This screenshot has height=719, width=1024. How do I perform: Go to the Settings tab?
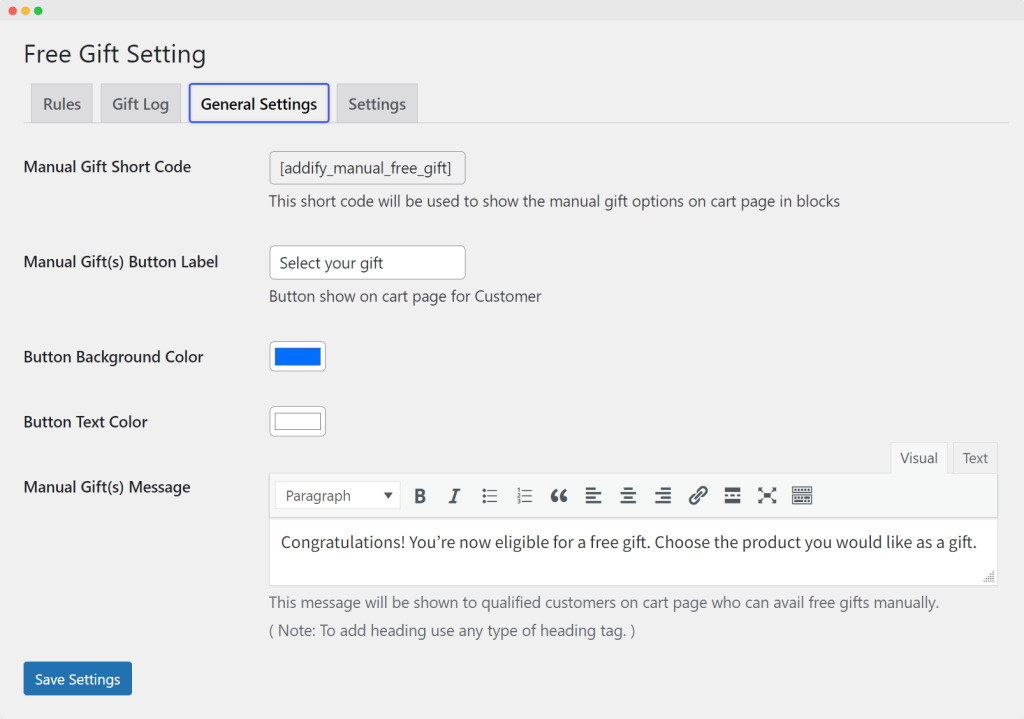[x=377, y=104]
